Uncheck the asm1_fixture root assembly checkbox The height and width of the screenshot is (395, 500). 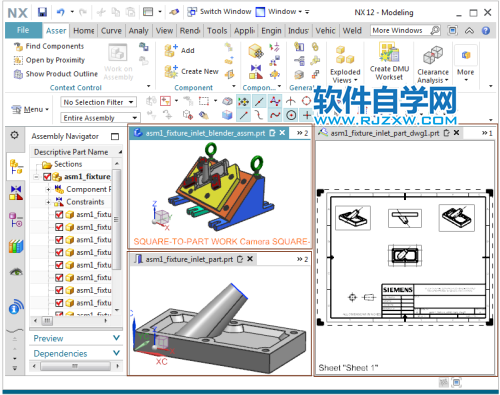click(47, 177)
